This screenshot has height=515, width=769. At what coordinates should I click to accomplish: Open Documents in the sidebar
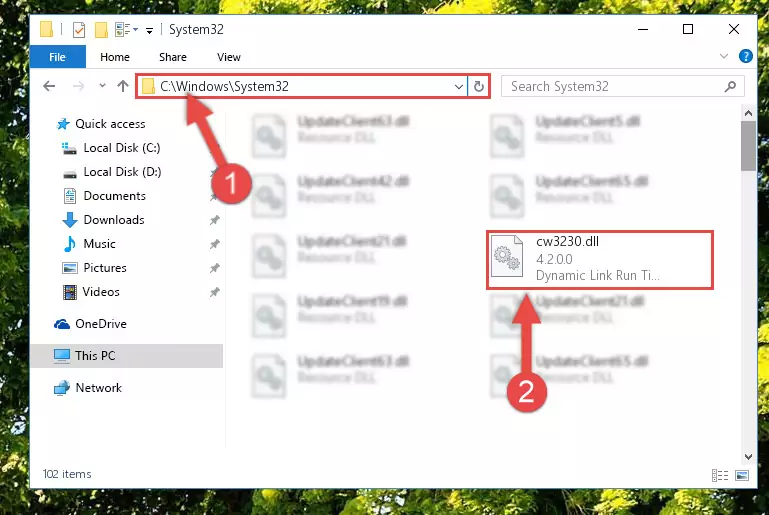(x=114, y=196)
